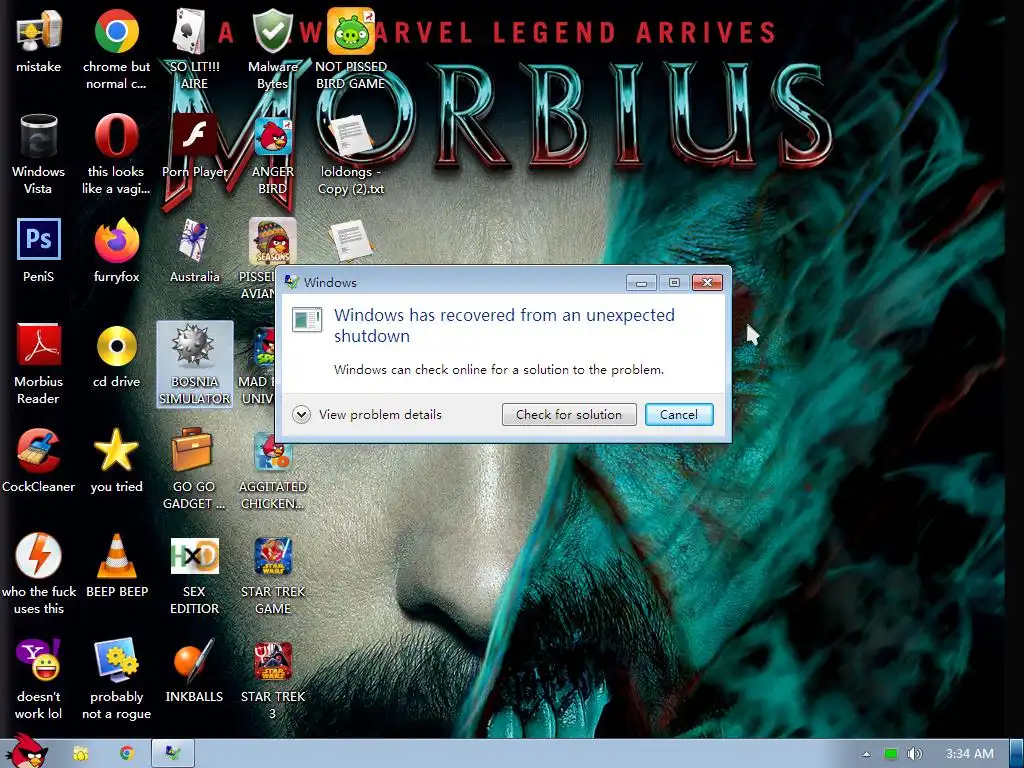Open the Opera icon 'this looks like a vagi...'
The image size is (1024, 768).
[x=116, y=136]
